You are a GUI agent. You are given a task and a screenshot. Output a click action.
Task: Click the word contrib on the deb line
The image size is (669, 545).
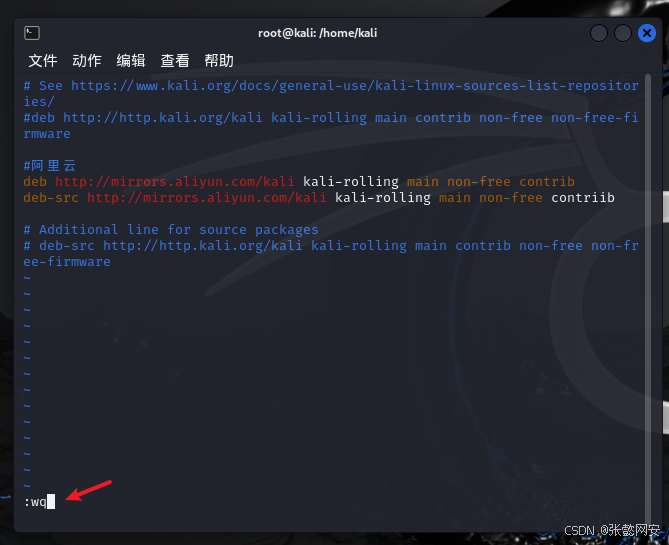point(547,181)
